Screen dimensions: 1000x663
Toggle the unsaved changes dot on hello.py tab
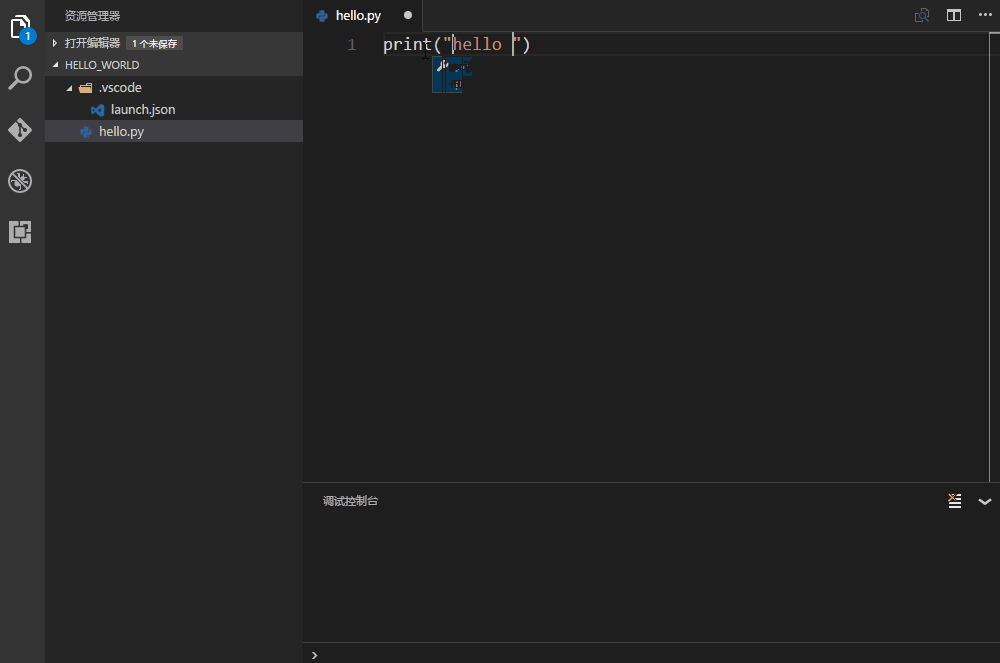pos(408,15)
